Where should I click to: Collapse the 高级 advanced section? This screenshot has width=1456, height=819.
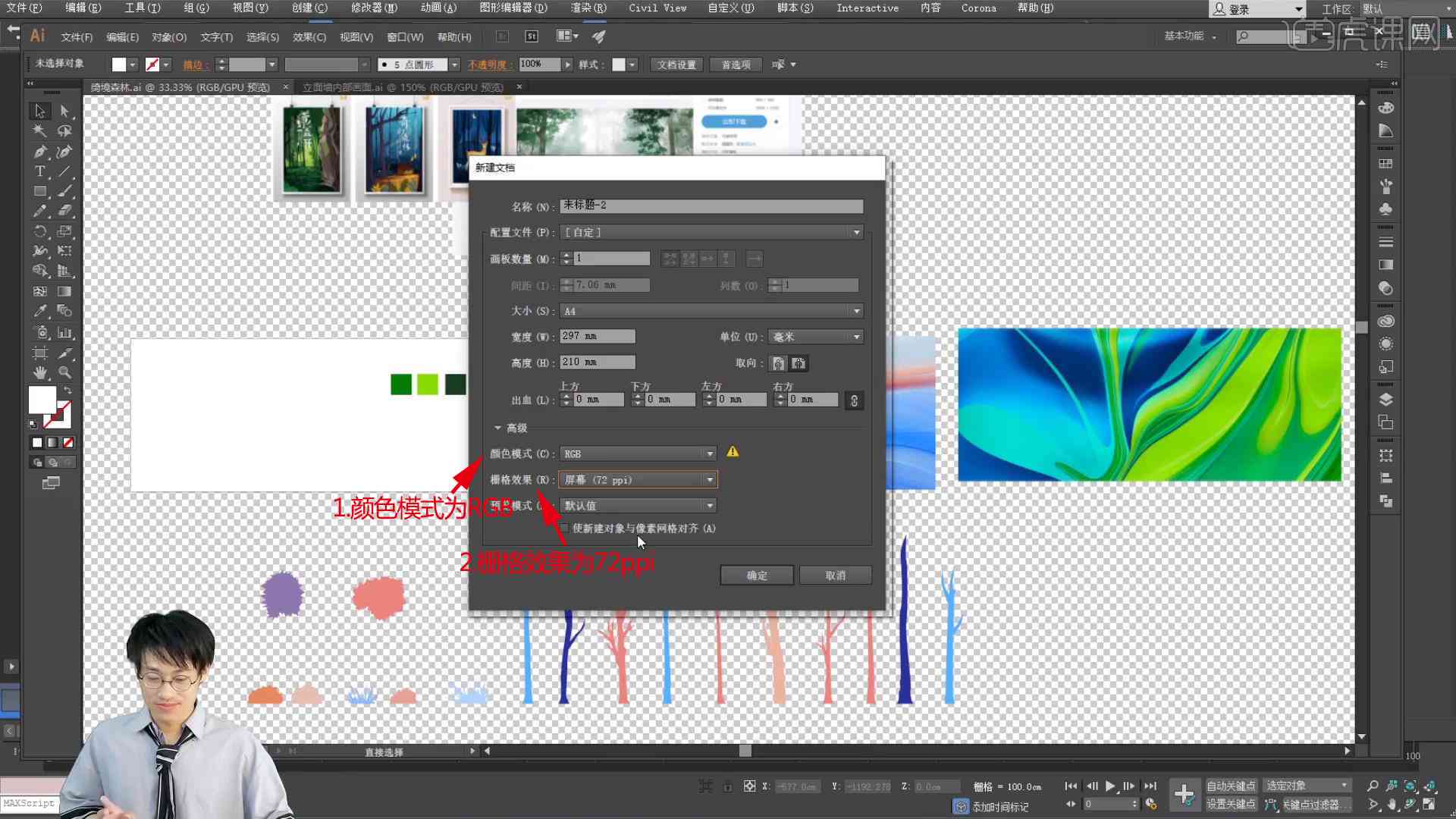pos(498,428)
